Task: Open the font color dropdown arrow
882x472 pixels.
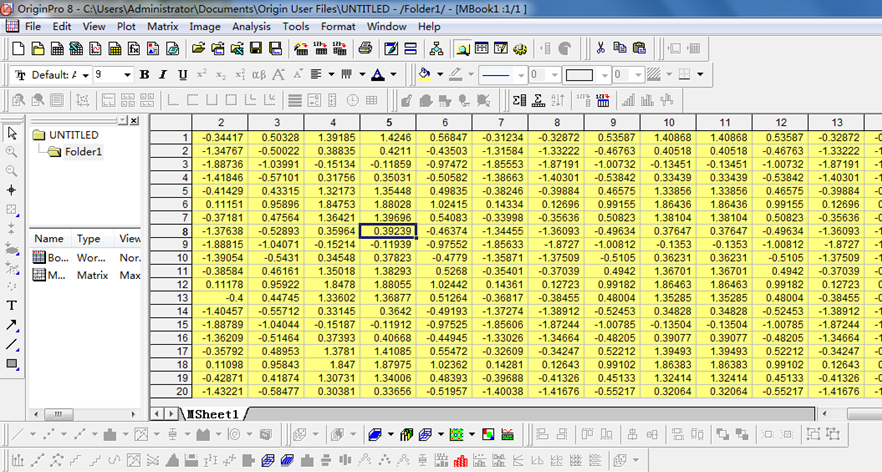Action: coord(393,75)
